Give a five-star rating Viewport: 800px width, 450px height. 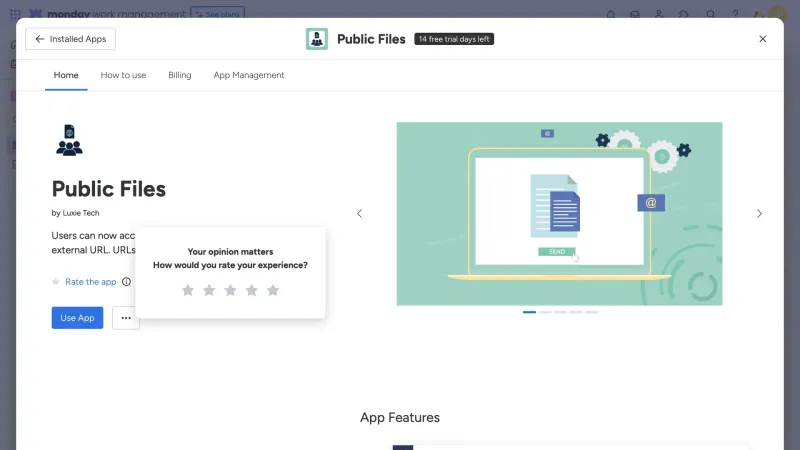click(273, 290)
